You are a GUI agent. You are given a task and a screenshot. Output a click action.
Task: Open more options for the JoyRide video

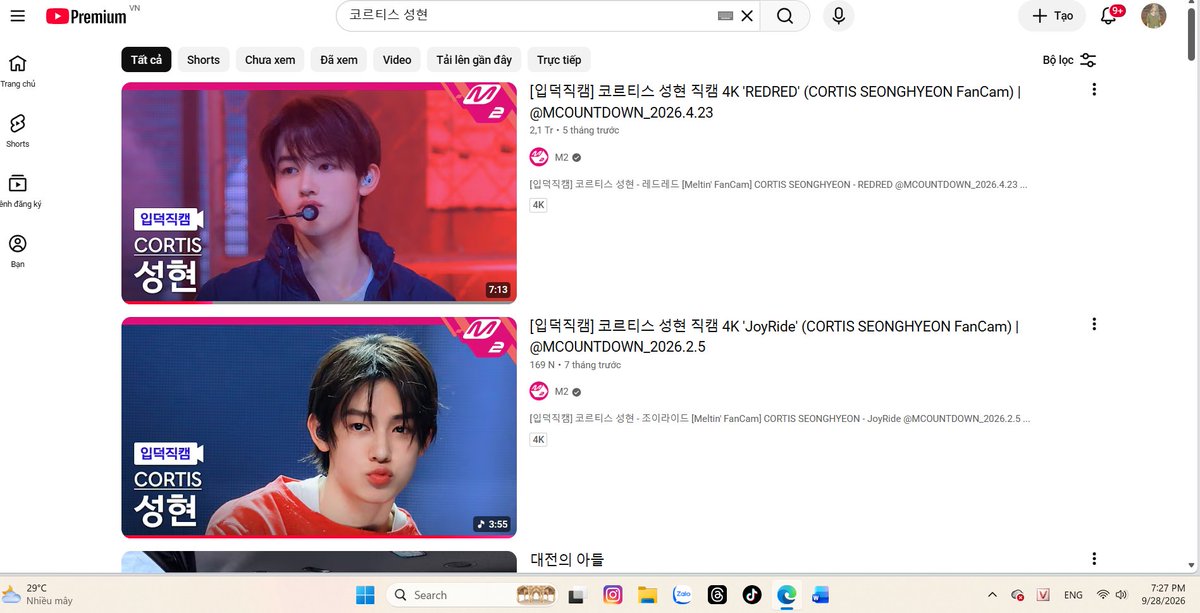tap(1094, 324)
